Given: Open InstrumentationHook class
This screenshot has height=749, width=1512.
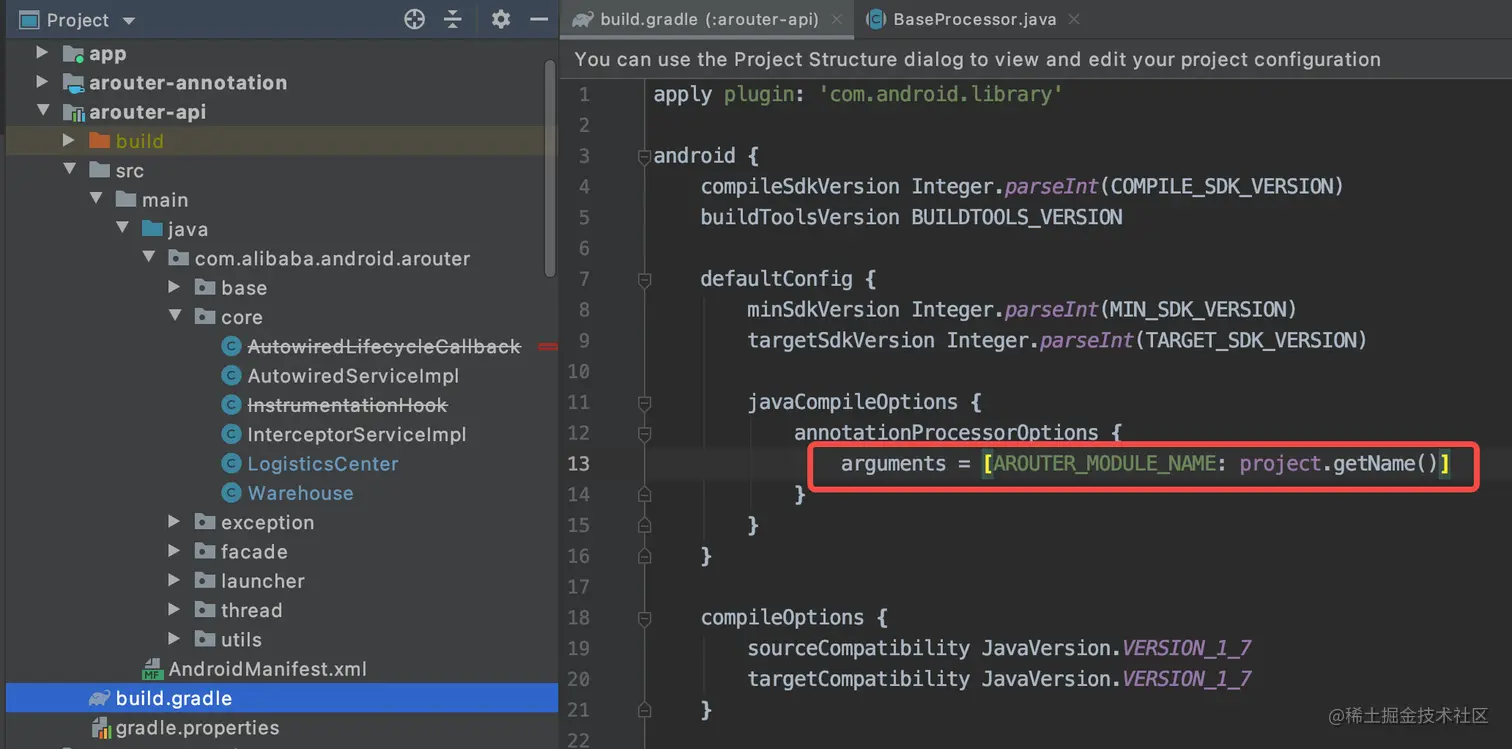Looking at the screenshot, I should pos(347,405).
